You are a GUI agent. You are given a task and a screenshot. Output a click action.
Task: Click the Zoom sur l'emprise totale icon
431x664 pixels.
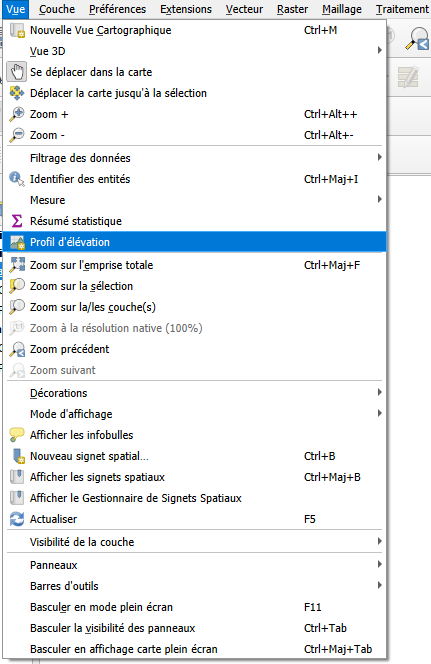pos(17,265)
